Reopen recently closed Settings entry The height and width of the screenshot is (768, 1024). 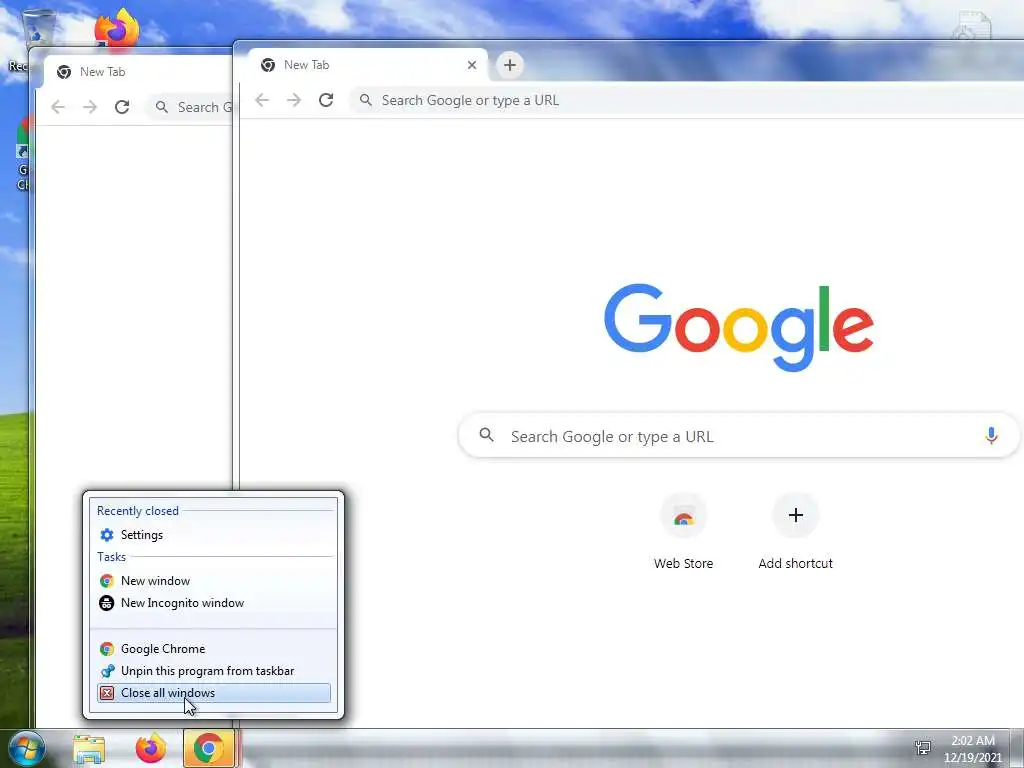point(214,535)
